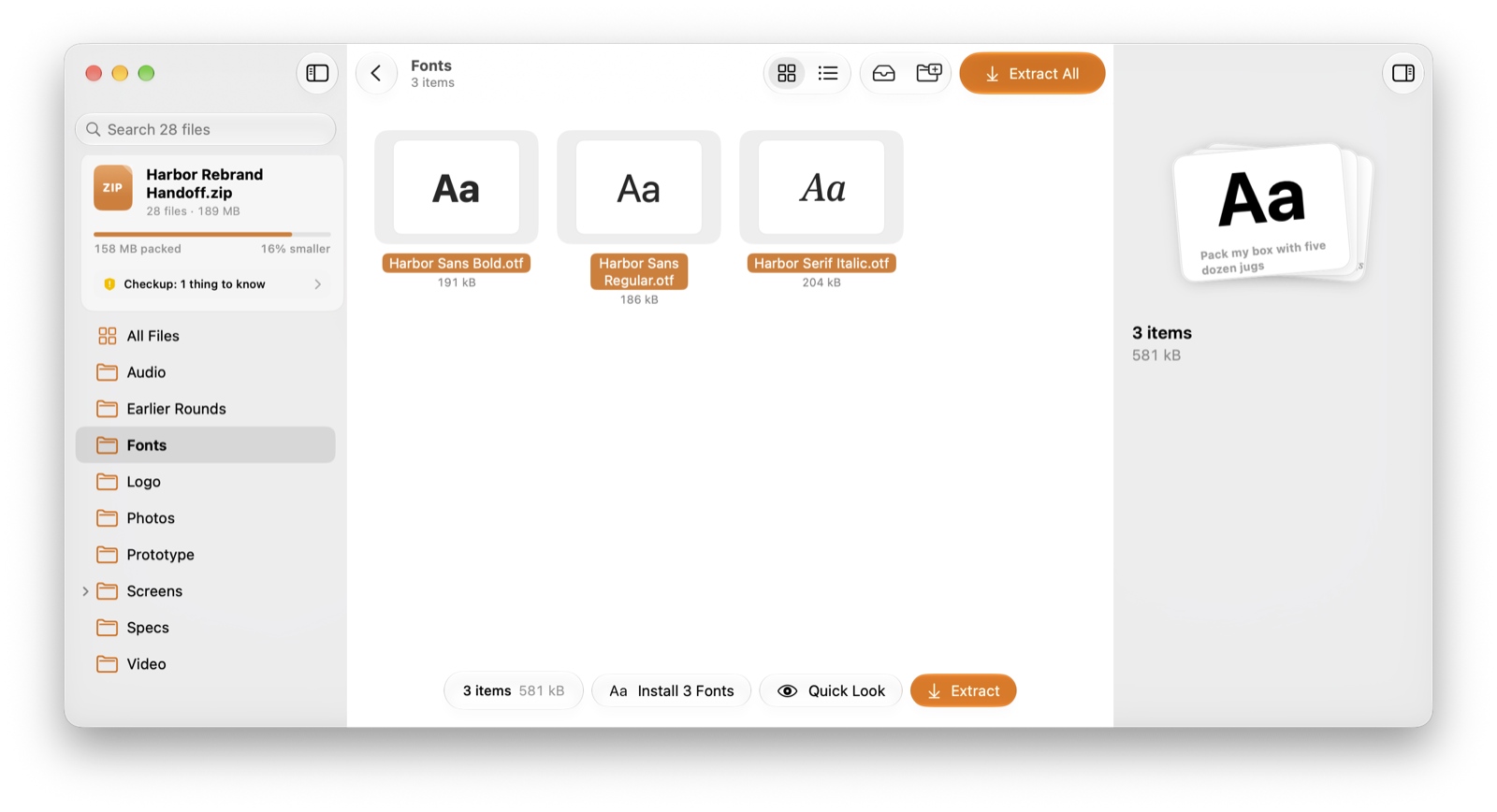Click the Search 28 files field
The height and width of the screenshot is (812, 1497).
click(205, 129)
